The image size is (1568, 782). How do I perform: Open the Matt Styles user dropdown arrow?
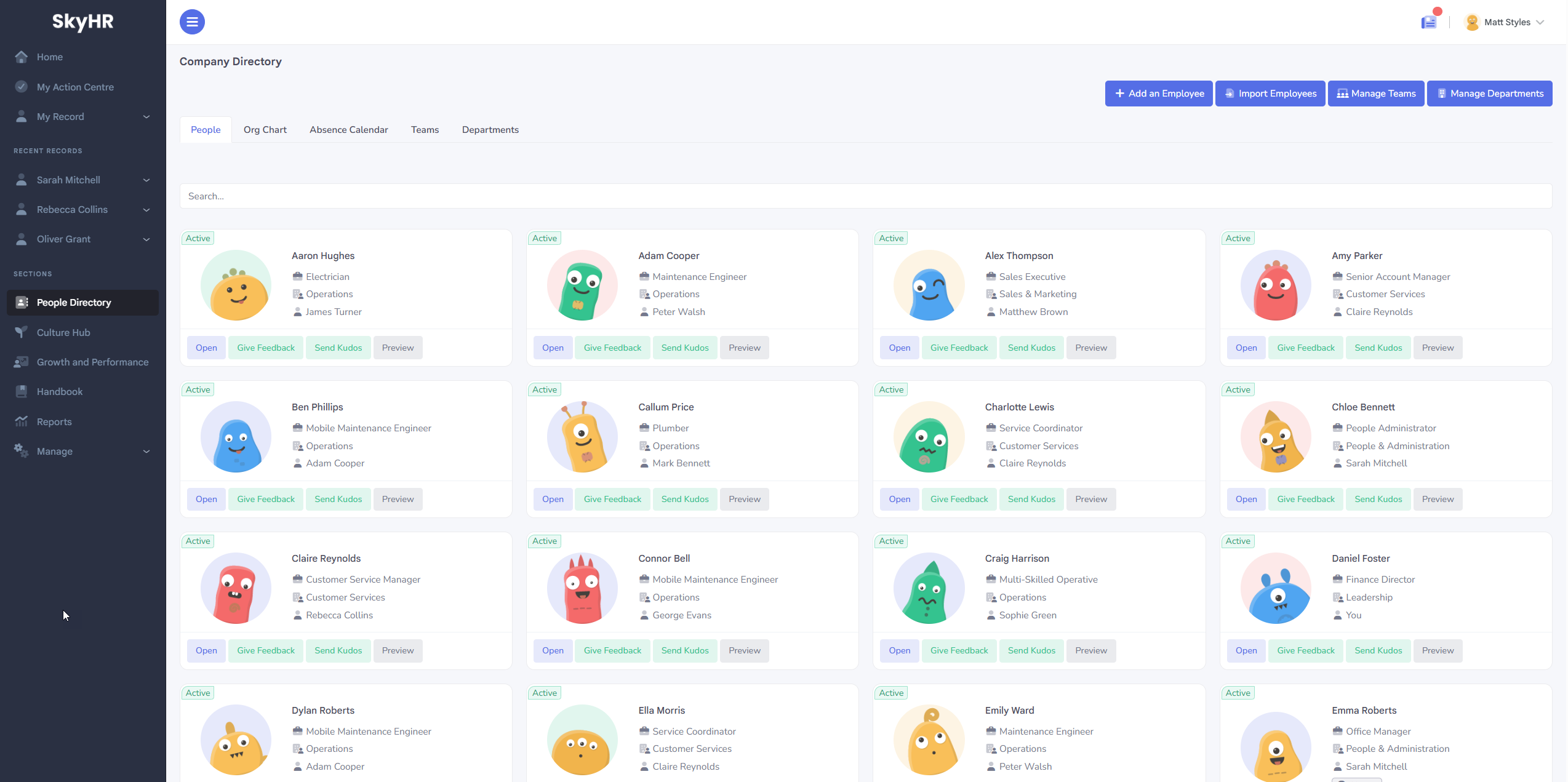[1540, 23]
